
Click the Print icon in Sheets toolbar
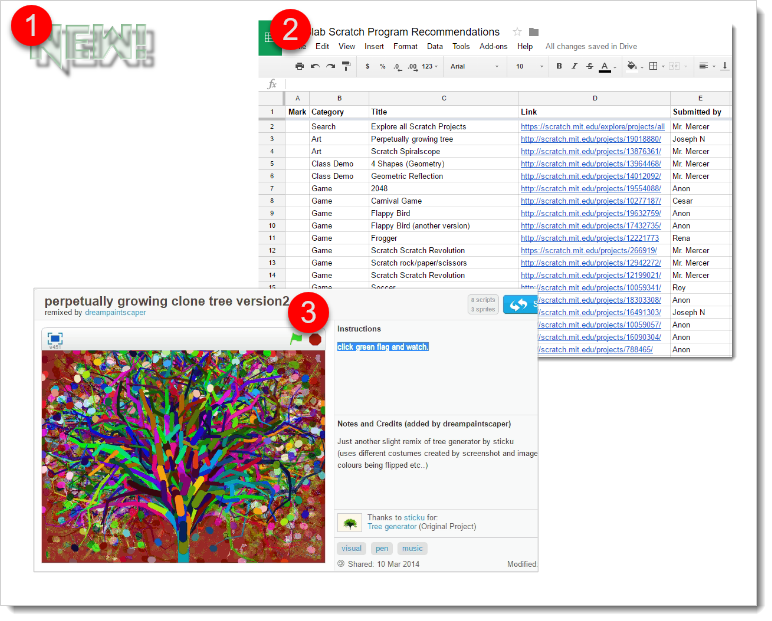coord(299,66)
